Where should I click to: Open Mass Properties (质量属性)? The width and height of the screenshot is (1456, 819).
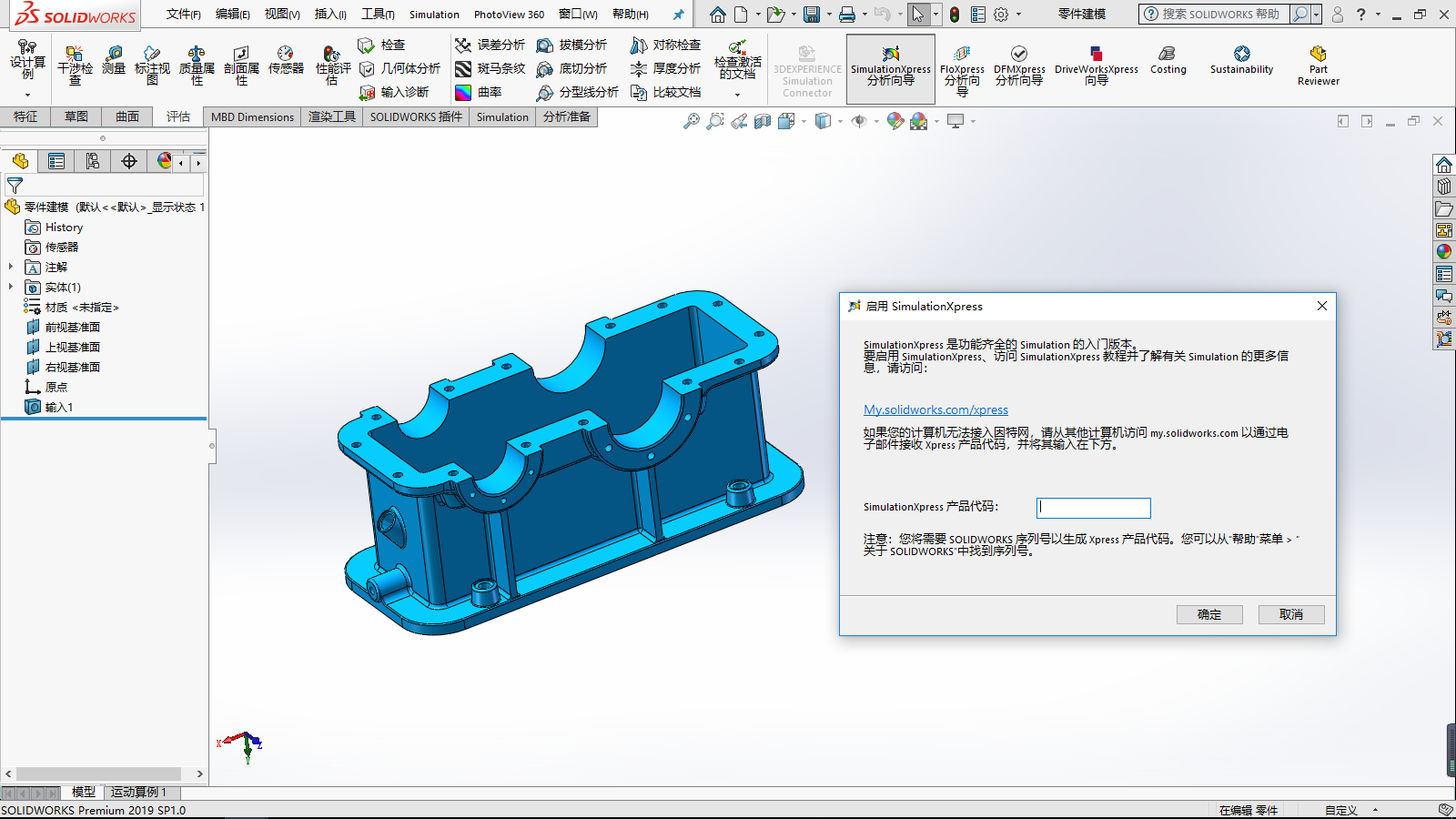pos(197,66)
